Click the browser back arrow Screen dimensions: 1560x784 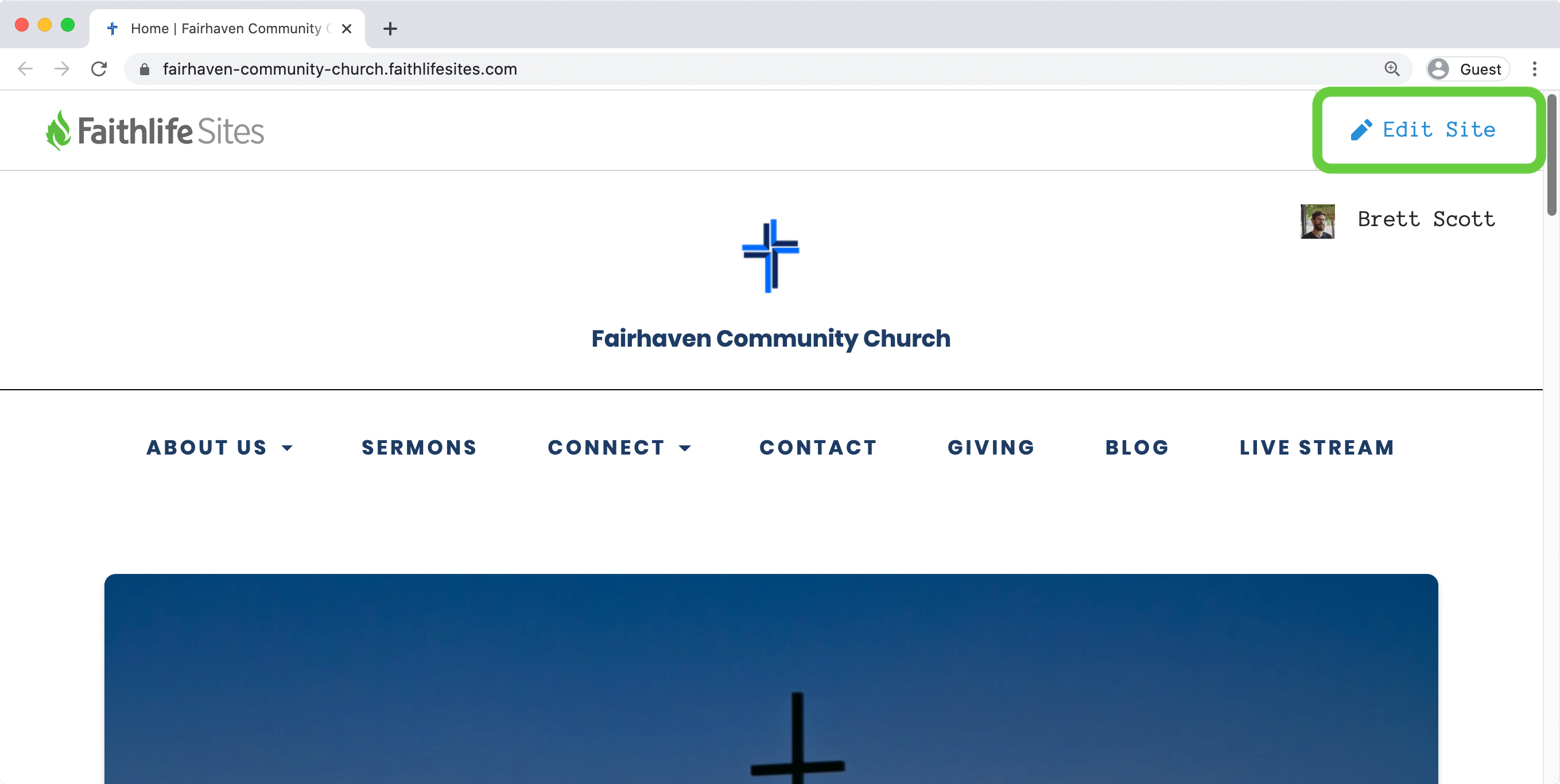(25, 69)
